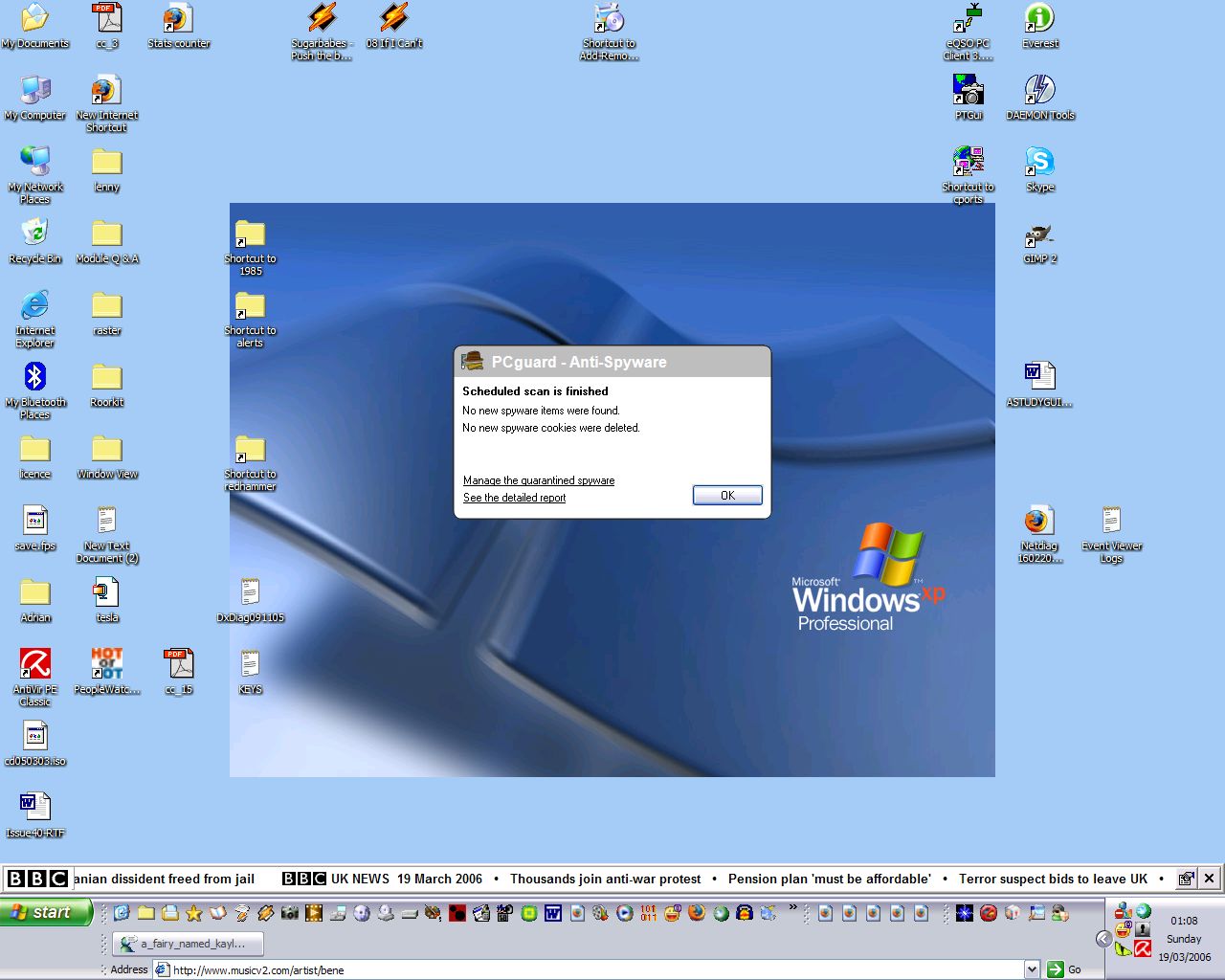Open the DxDiag091105 text file
1225x980 pixels.
[250, 601]
